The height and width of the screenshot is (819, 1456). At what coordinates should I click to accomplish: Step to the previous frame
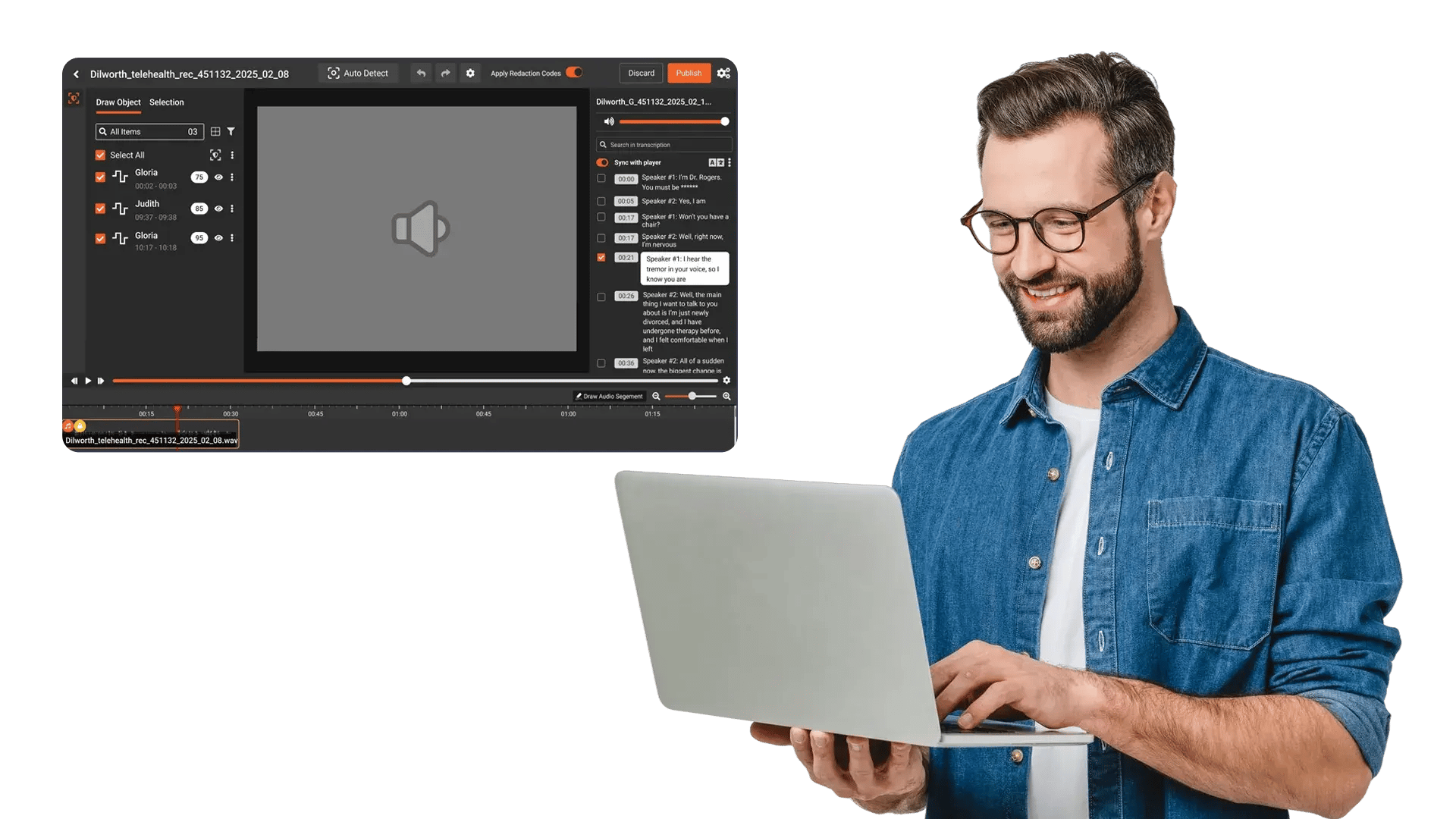coord(74,381)
